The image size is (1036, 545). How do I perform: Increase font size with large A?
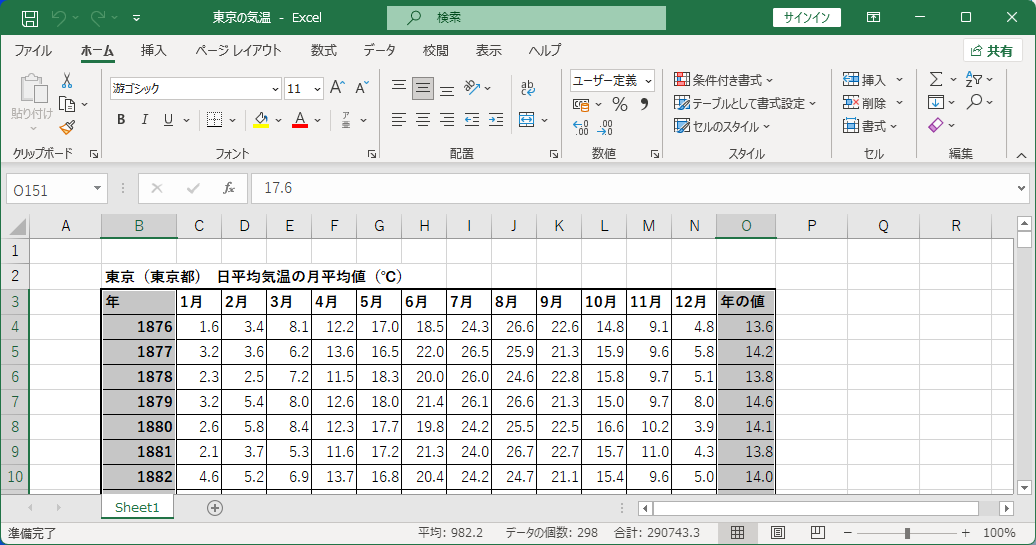pos(337,88)
